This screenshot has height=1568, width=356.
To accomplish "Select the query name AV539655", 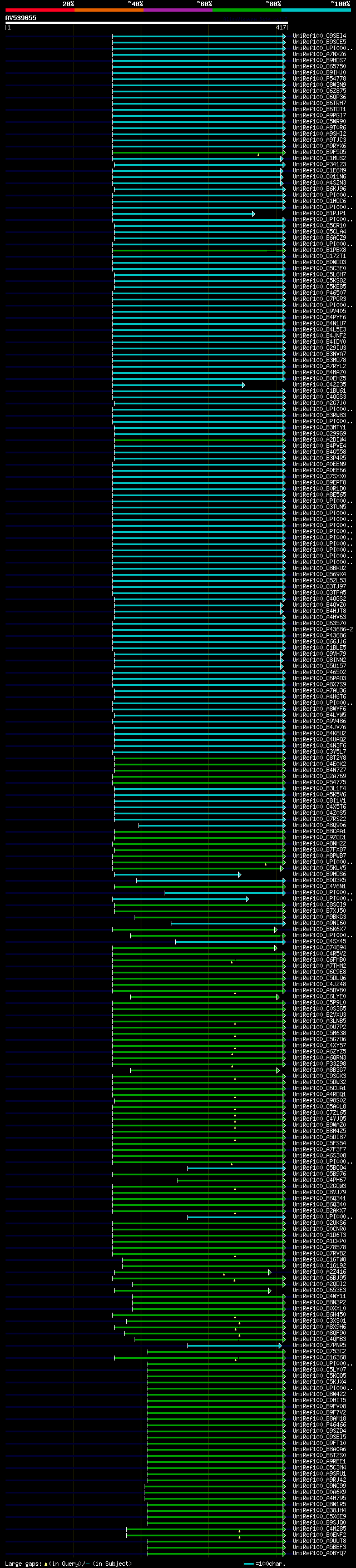I will coord(21,18).
